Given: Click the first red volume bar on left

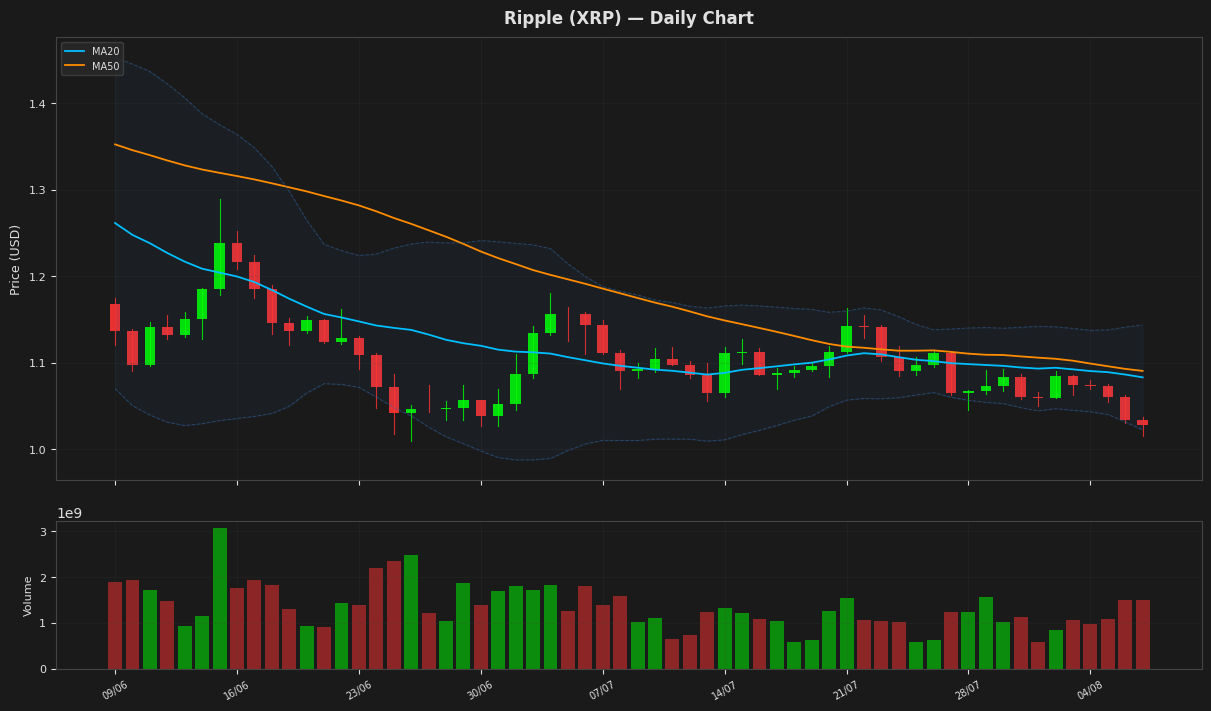Looking at the screenshot, I should pos(115,625).
